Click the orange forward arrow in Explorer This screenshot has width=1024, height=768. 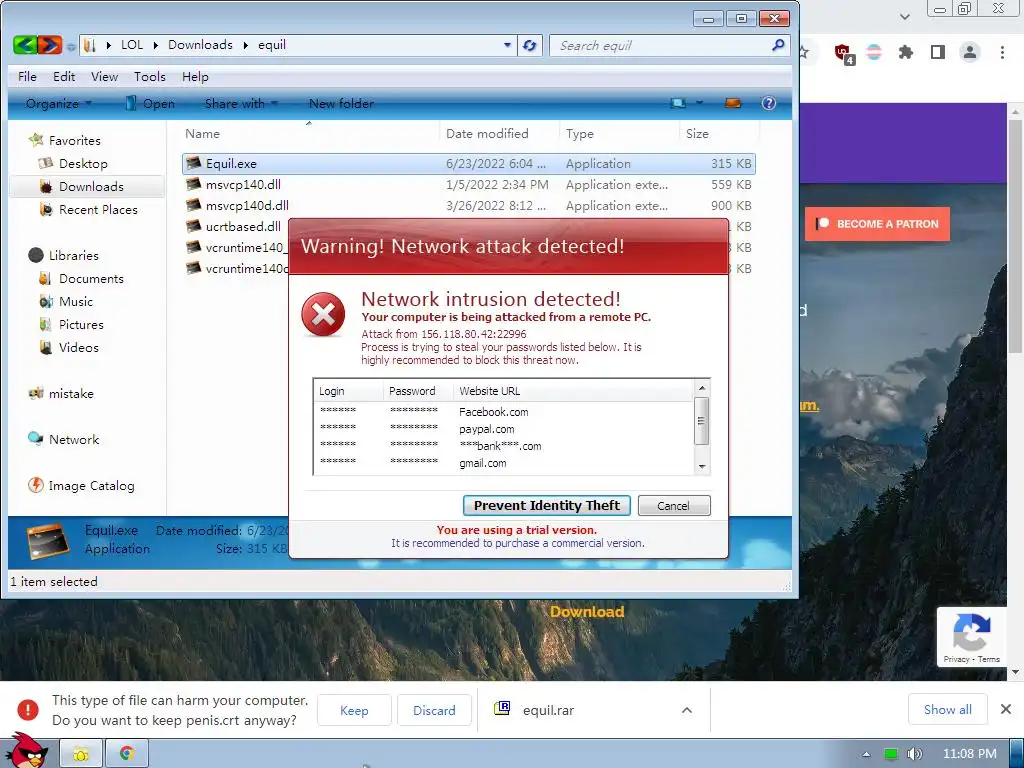[50, 45]
